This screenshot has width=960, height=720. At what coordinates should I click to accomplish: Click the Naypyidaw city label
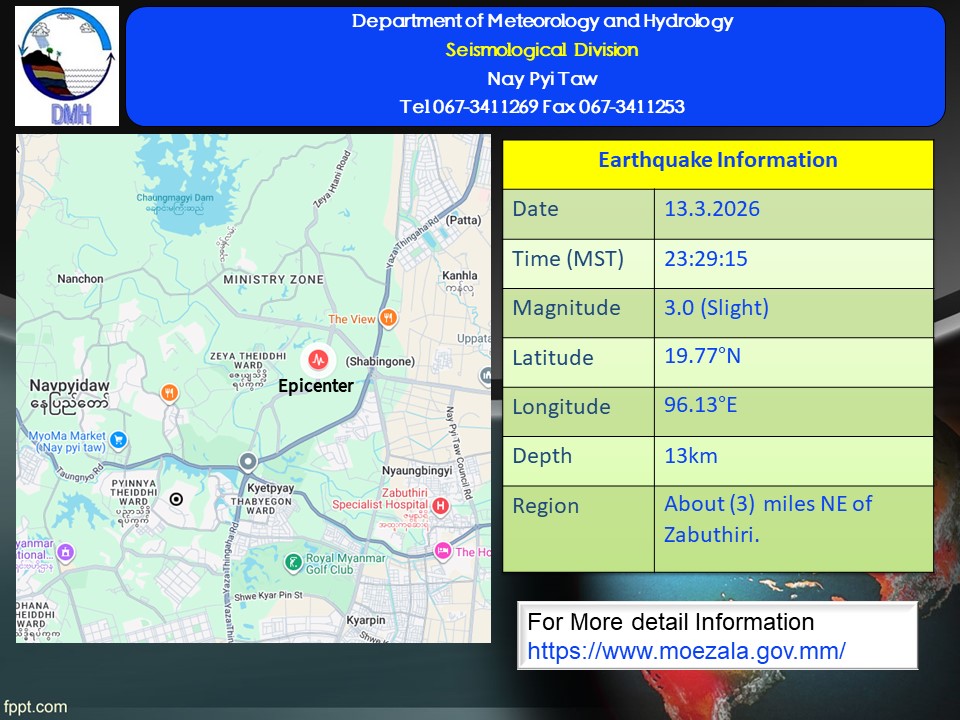coord(70,384)
